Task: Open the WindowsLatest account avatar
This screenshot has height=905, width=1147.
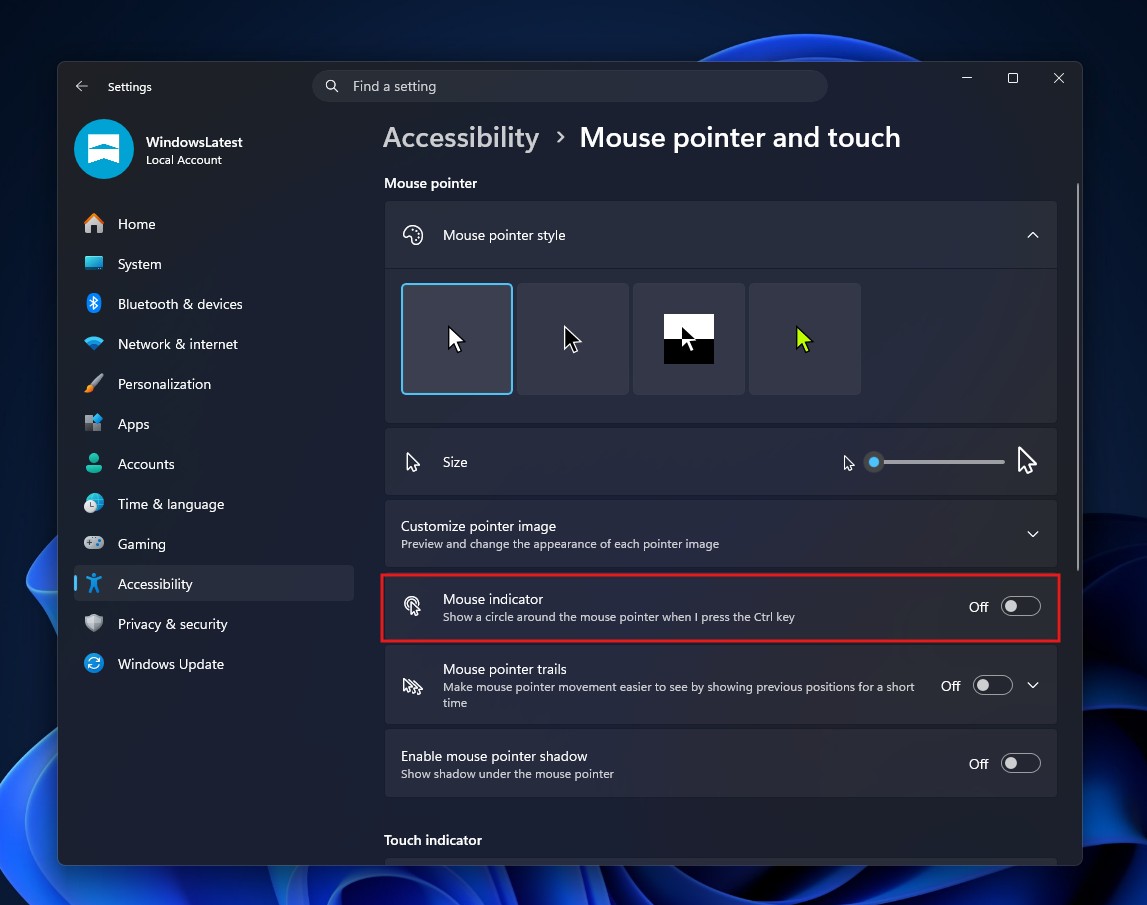Action: pyautogui.click(x=104, y=149)
